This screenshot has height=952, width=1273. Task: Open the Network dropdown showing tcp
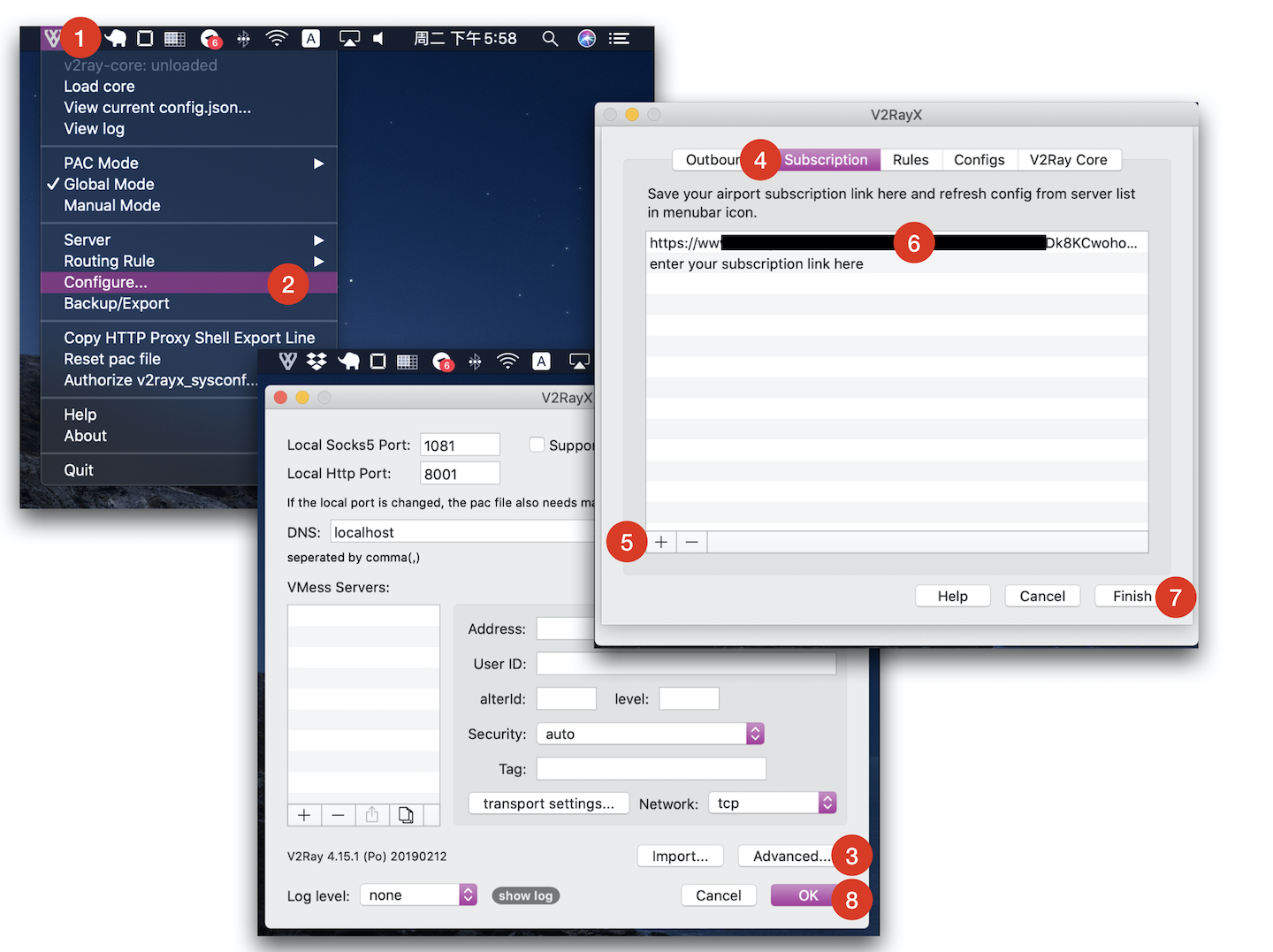click(771, 803)
